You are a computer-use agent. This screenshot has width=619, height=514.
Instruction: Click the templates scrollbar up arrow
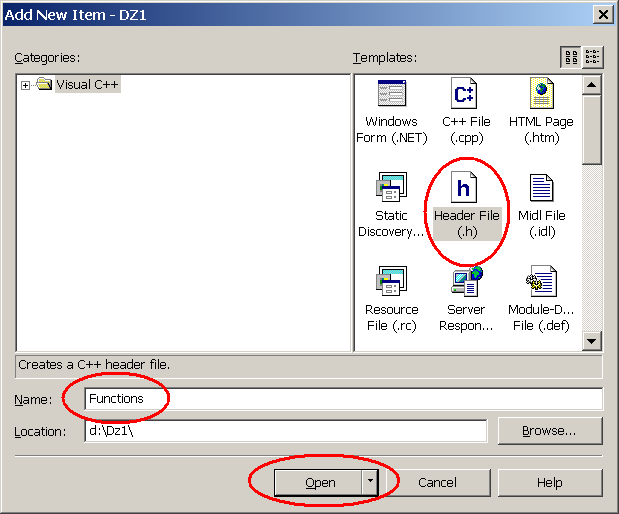point(591,85)
